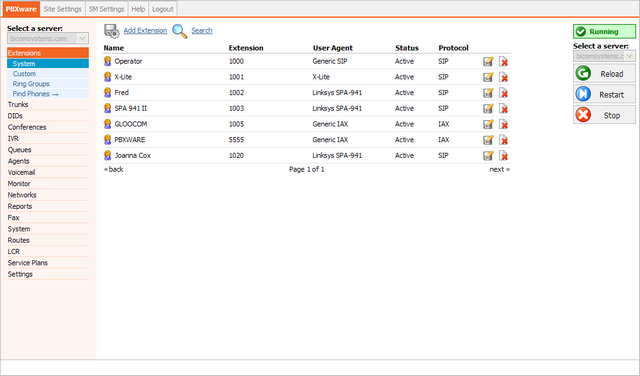Screen dimensions: 640x376
Task: Open the SM Settings tab
Action: coord(107,9)
